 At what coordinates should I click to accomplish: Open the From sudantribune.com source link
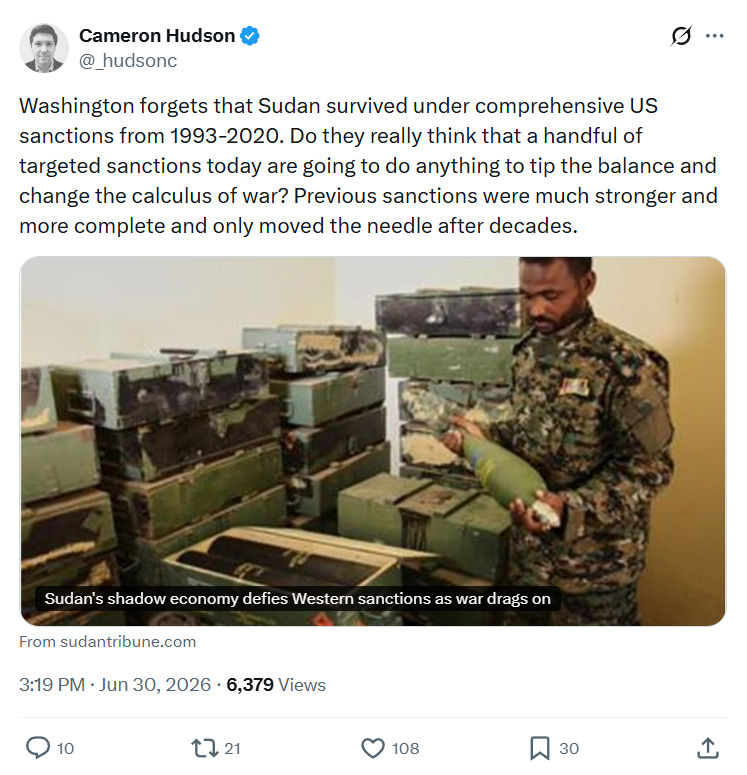[x=108, y=642]
